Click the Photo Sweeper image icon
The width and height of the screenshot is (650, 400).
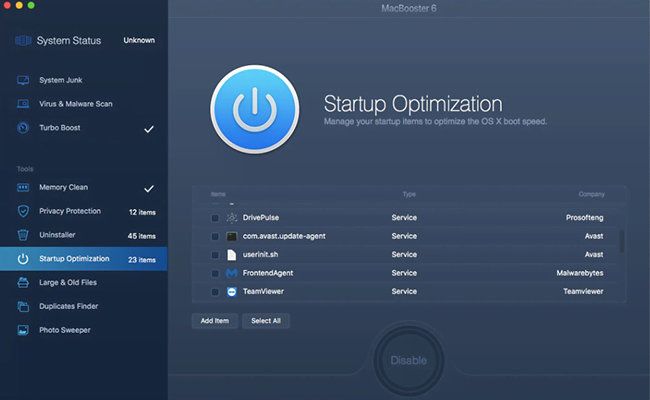23,330
